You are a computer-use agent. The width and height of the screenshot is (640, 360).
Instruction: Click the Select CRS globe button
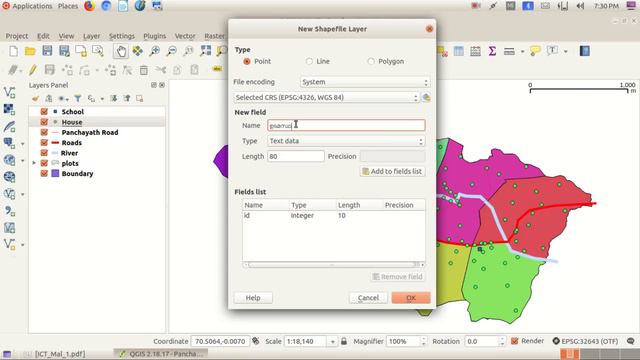point(426,98)
